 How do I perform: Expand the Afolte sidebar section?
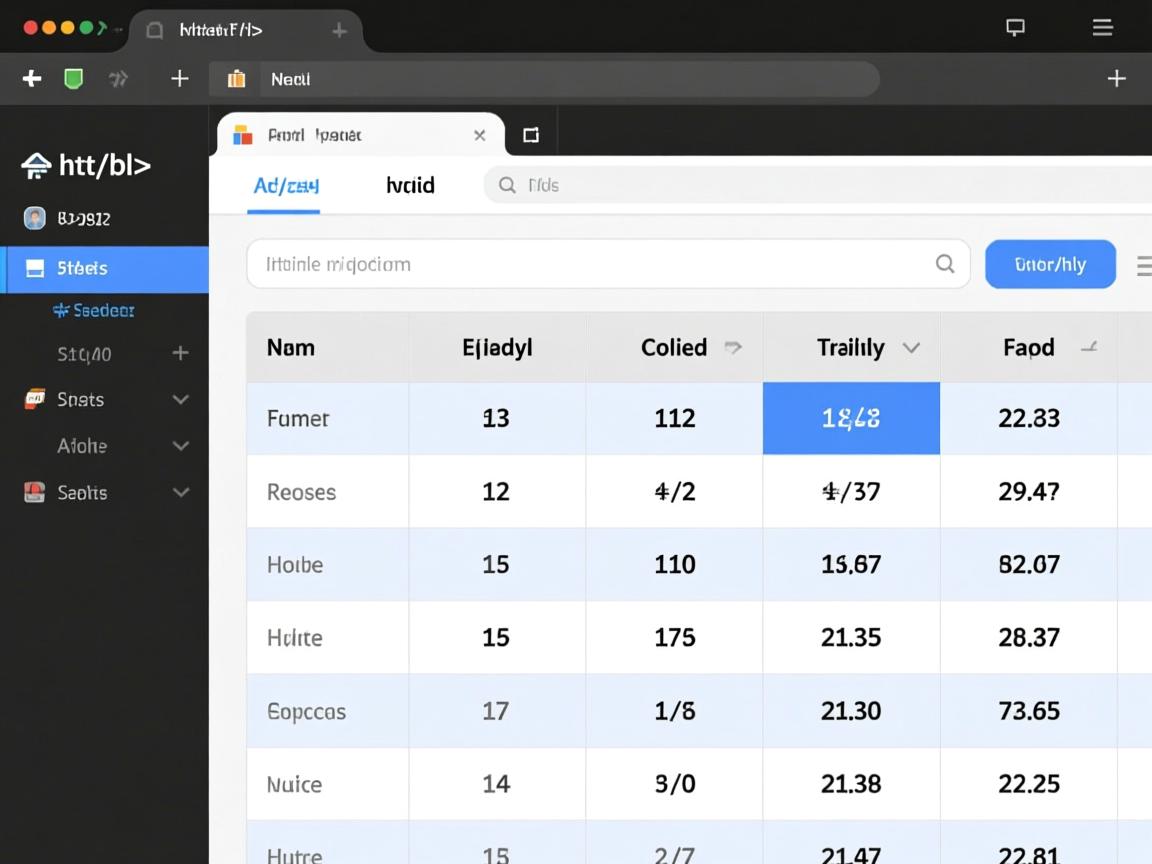[180, 446]
